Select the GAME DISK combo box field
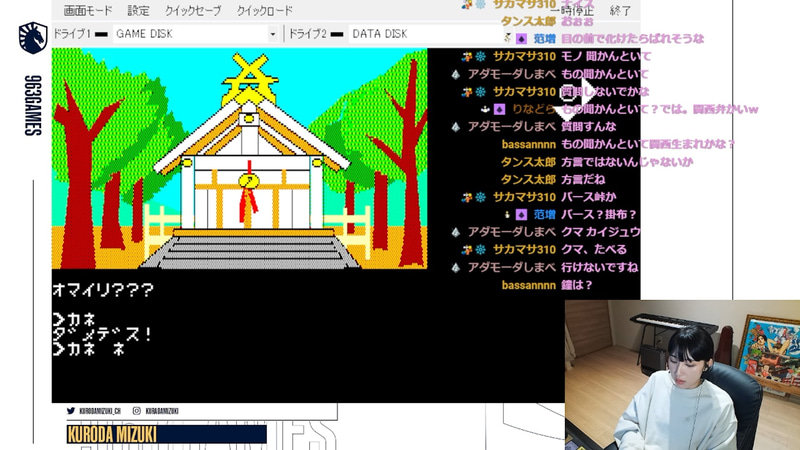This screenshot has width=800, height=450. pyautogui.click(x=195, y=34)
